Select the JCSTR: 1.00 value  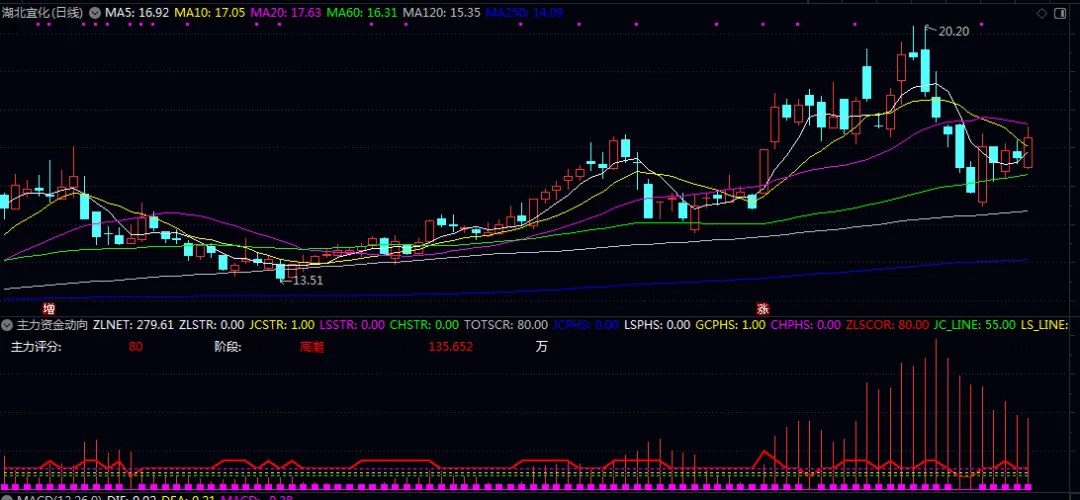point(282,324)
